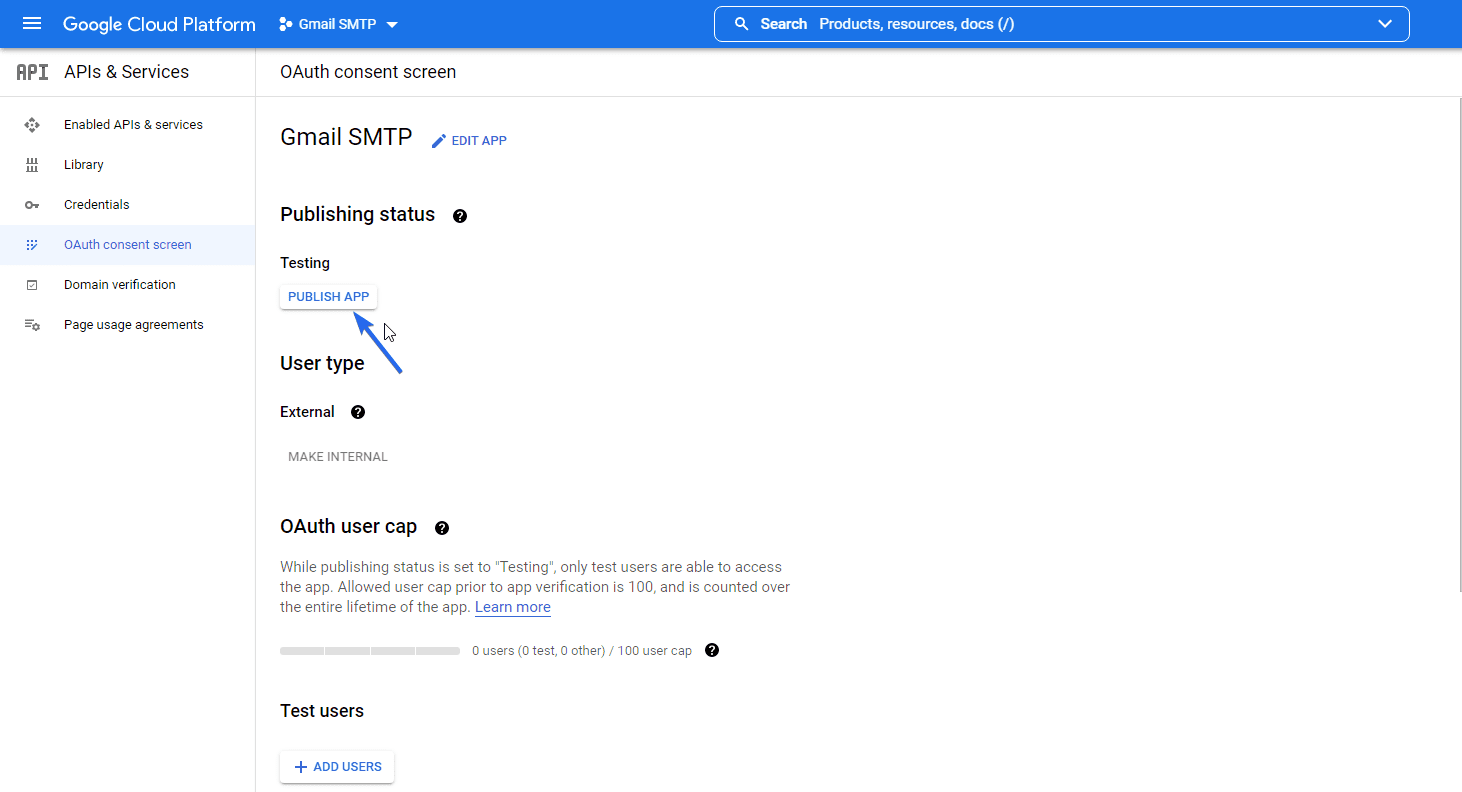Viewport: 1462px width, 792px height.
Task: Click the Domain verification checkbox icon
Action: [32, 285]
